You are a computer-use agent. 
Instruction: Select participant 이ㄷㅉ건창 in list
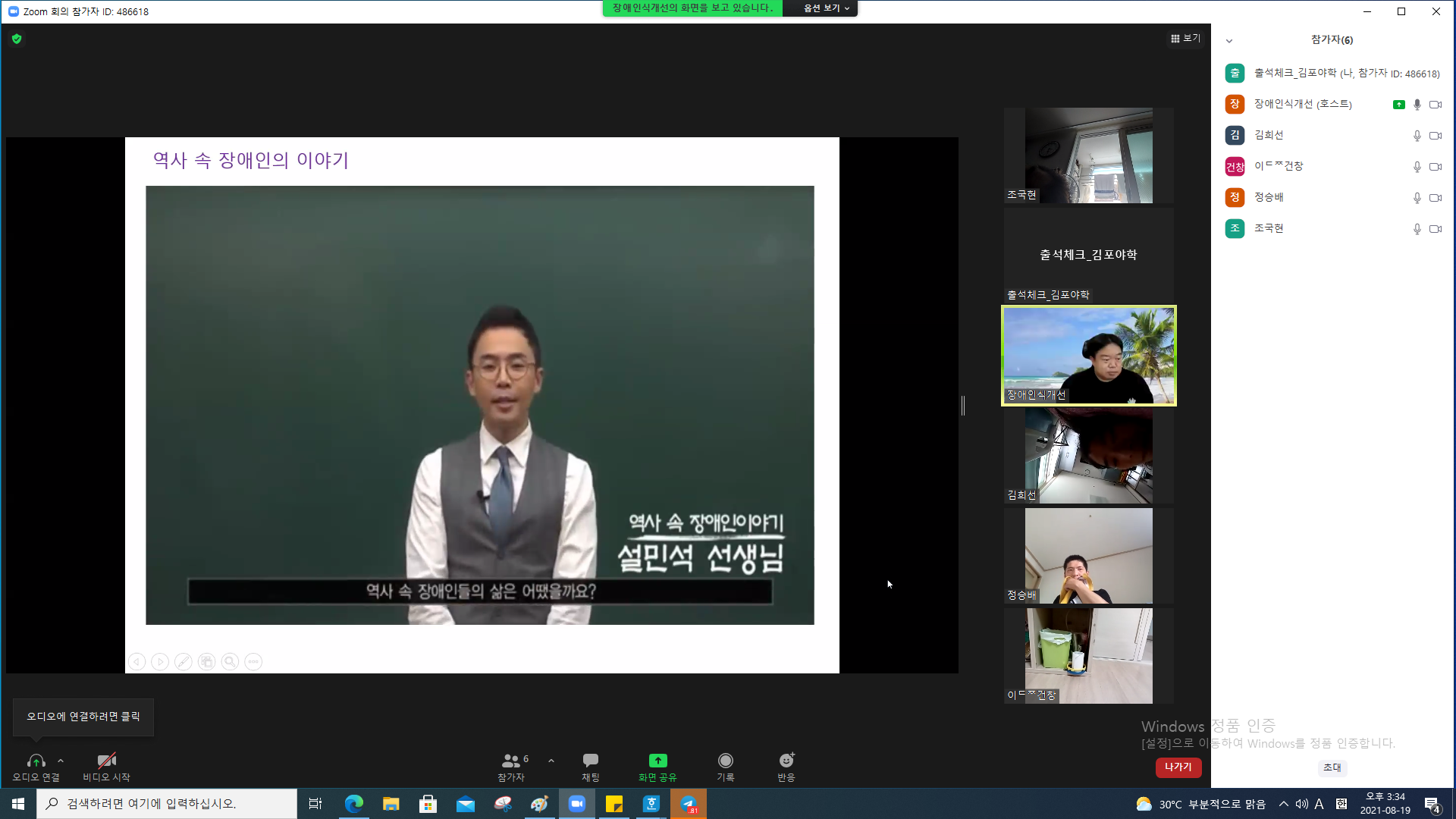coord(1333,166)
